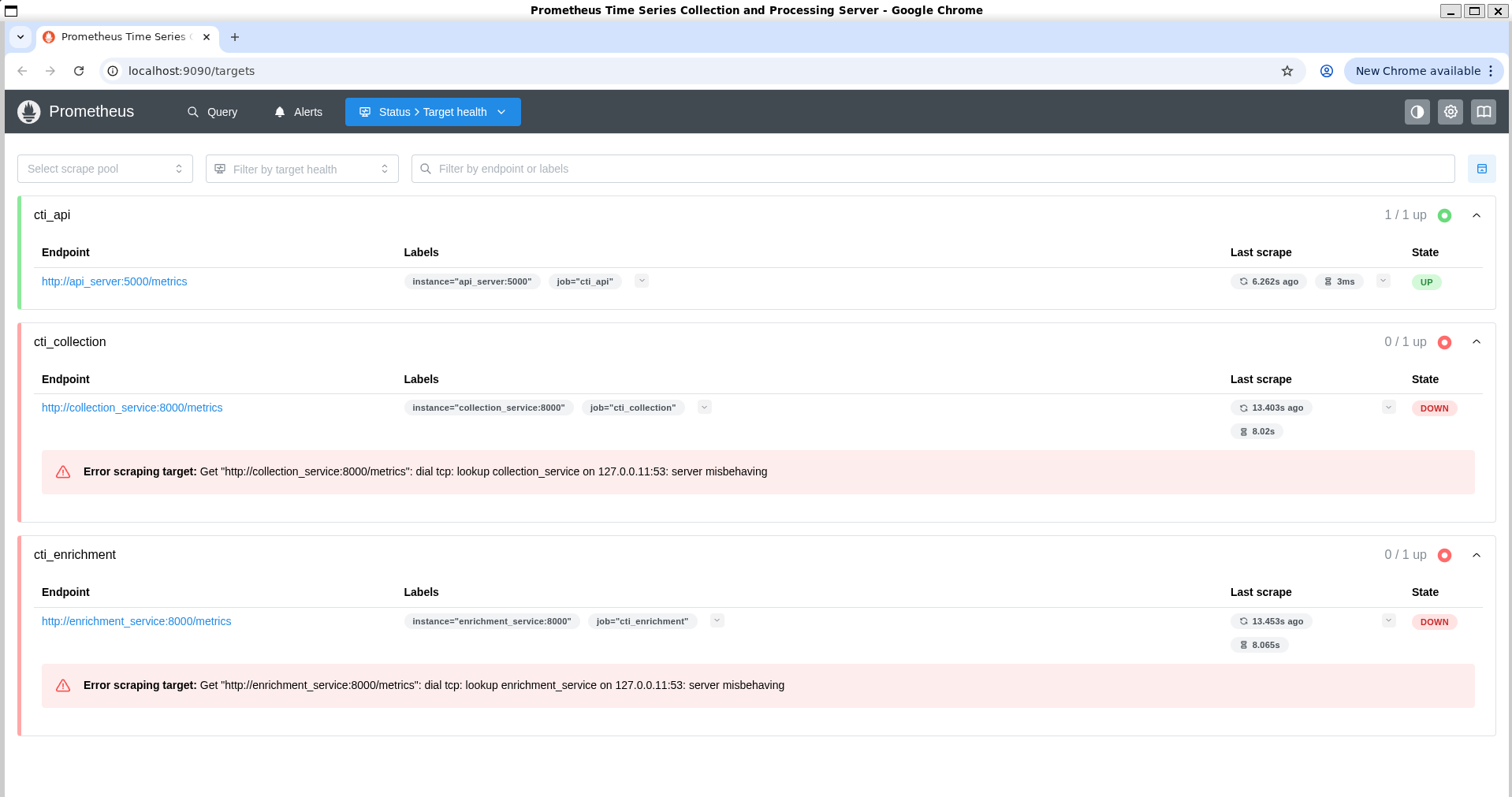The height and width of the screenshot is (797, 1512).
Task: Click the UP state badge for cti_api
Action: (x=1427, y=282)
